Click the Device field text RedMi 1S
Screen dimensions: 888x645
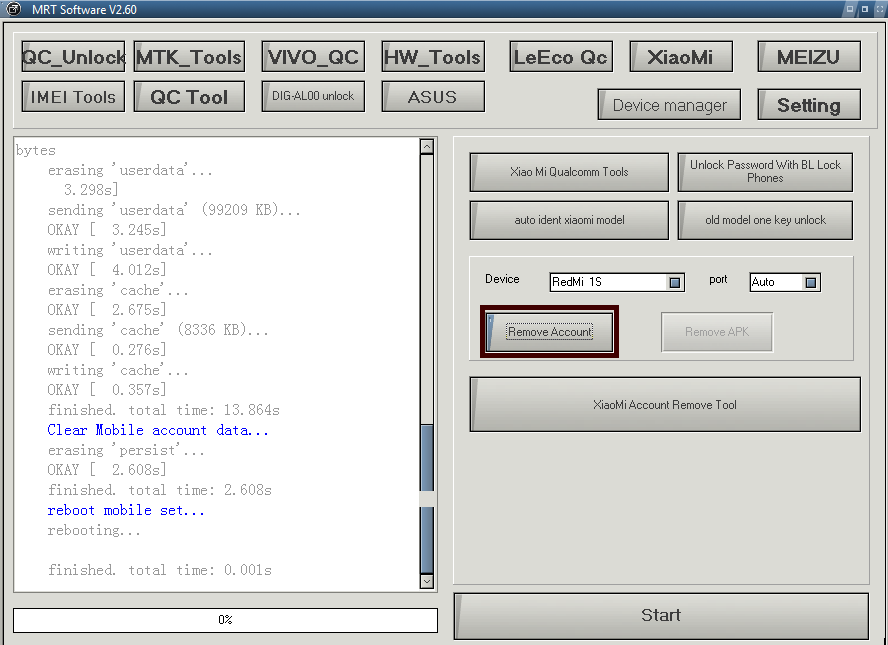tap(577, 282)
